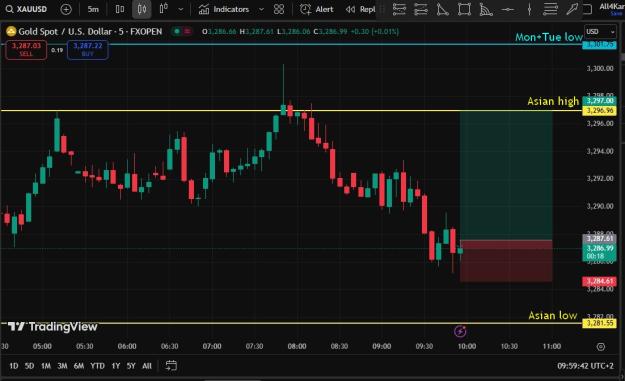Click the blue BUY 3,287.22 button
Screen dimensions: 625x381
pos(88,50)
